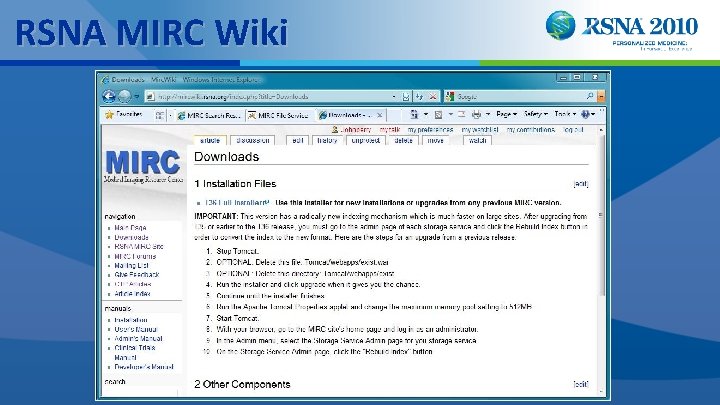Image resolution: width=720 pixels, height=405 pixels.
Task: Expand the Feeds dropdown arrow
Action: point(450,114)
